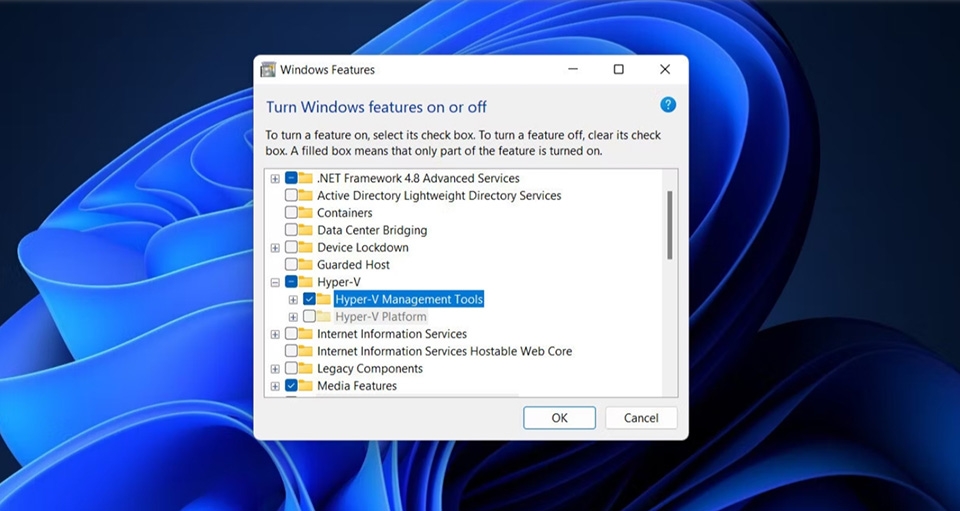Select the Guarded Host label

(353, 265)
